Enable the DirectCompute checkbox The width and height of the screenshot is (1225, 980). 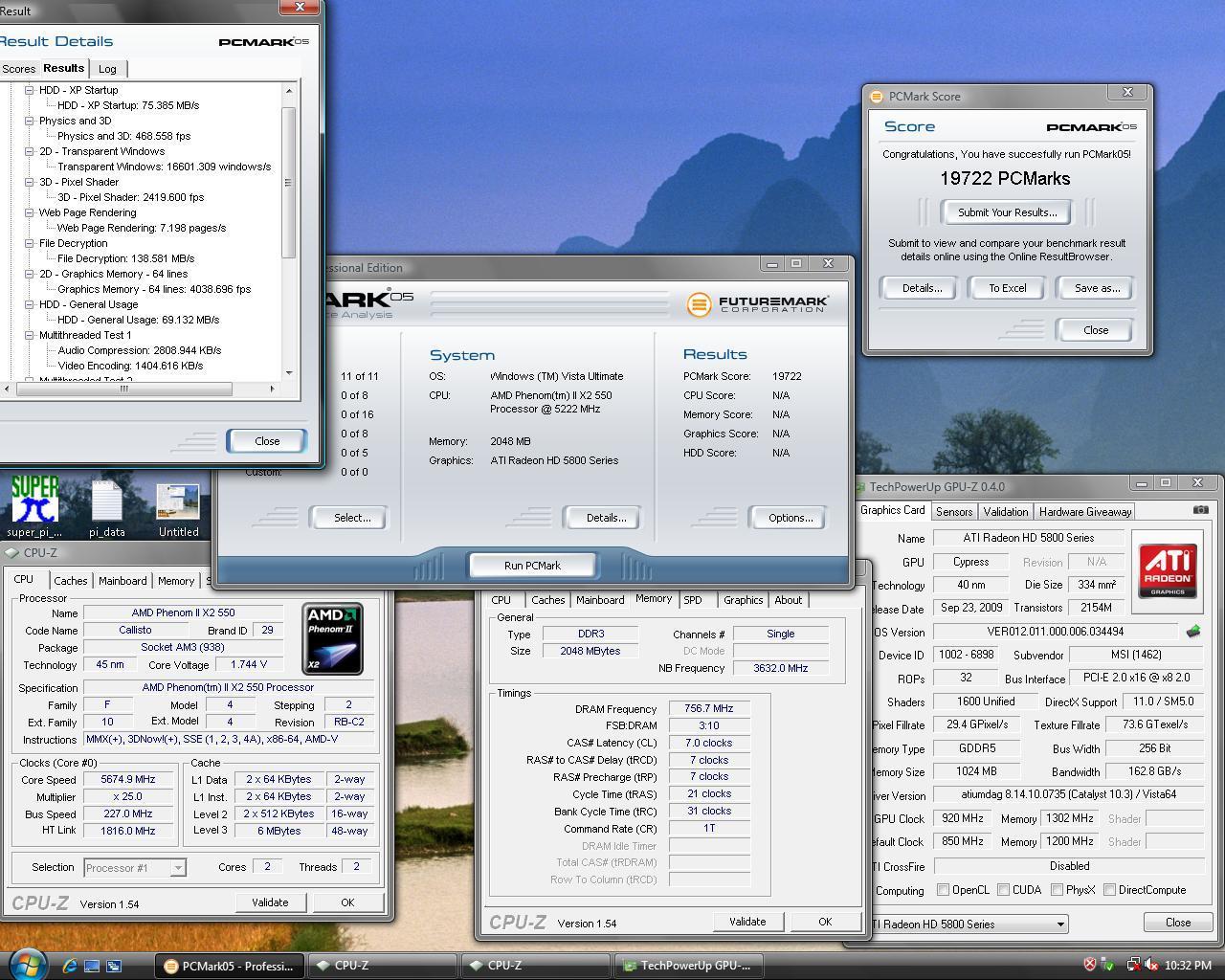tap(1109, 890)
